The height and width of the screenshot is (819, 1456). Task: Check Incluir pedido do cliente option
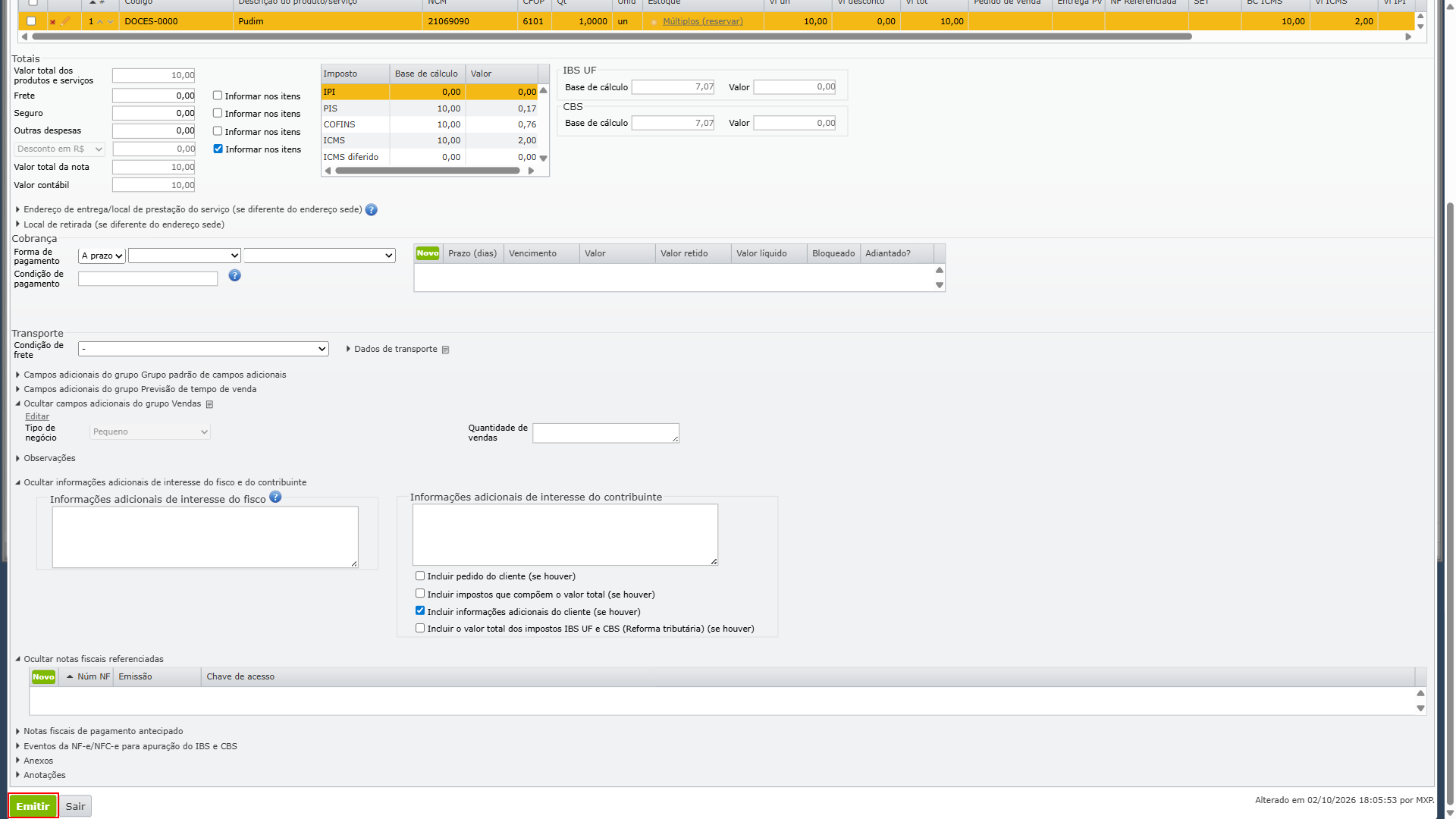[x=420, y=576]
